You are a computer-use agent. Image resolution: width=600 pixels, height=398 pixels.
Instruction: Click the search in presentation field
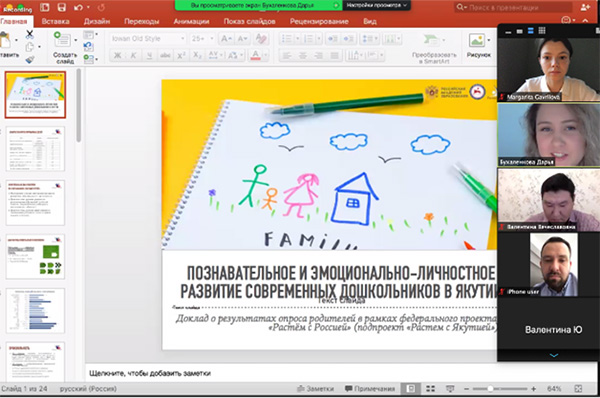point(513,7)
